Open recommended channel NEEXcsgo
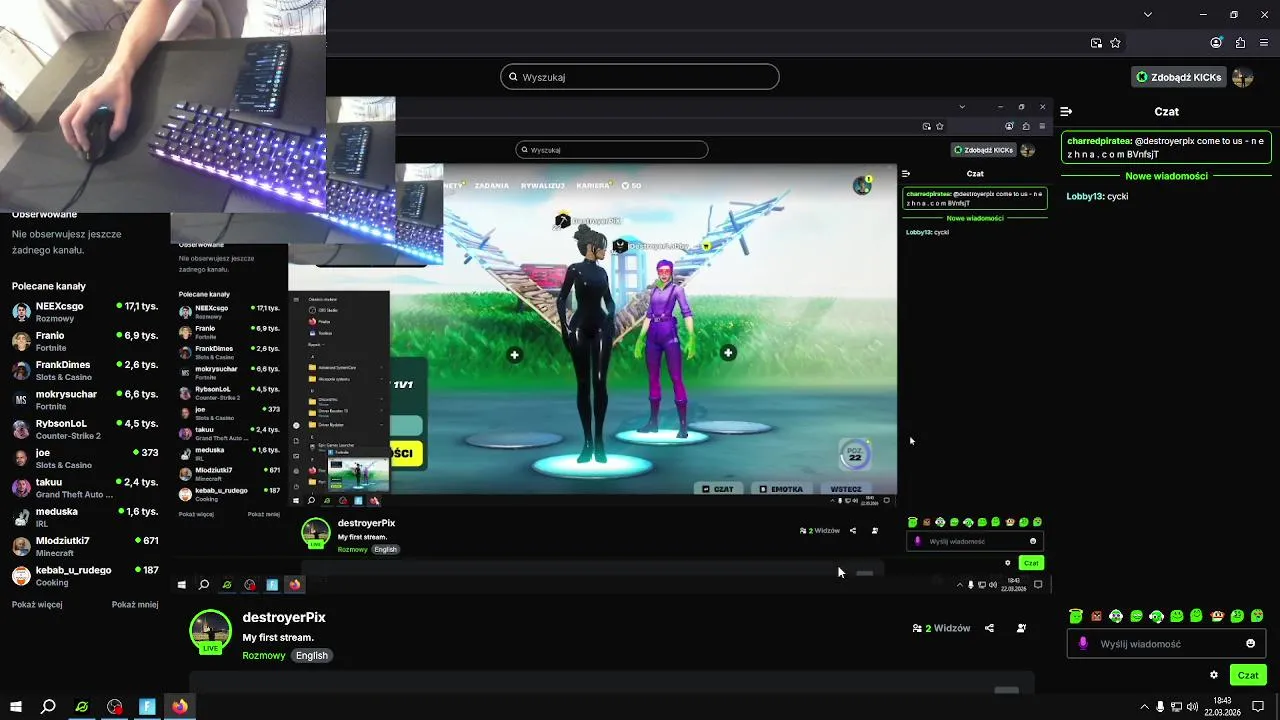The height and width of the screenshot is (720, 1280). click(x=85, y=312)
